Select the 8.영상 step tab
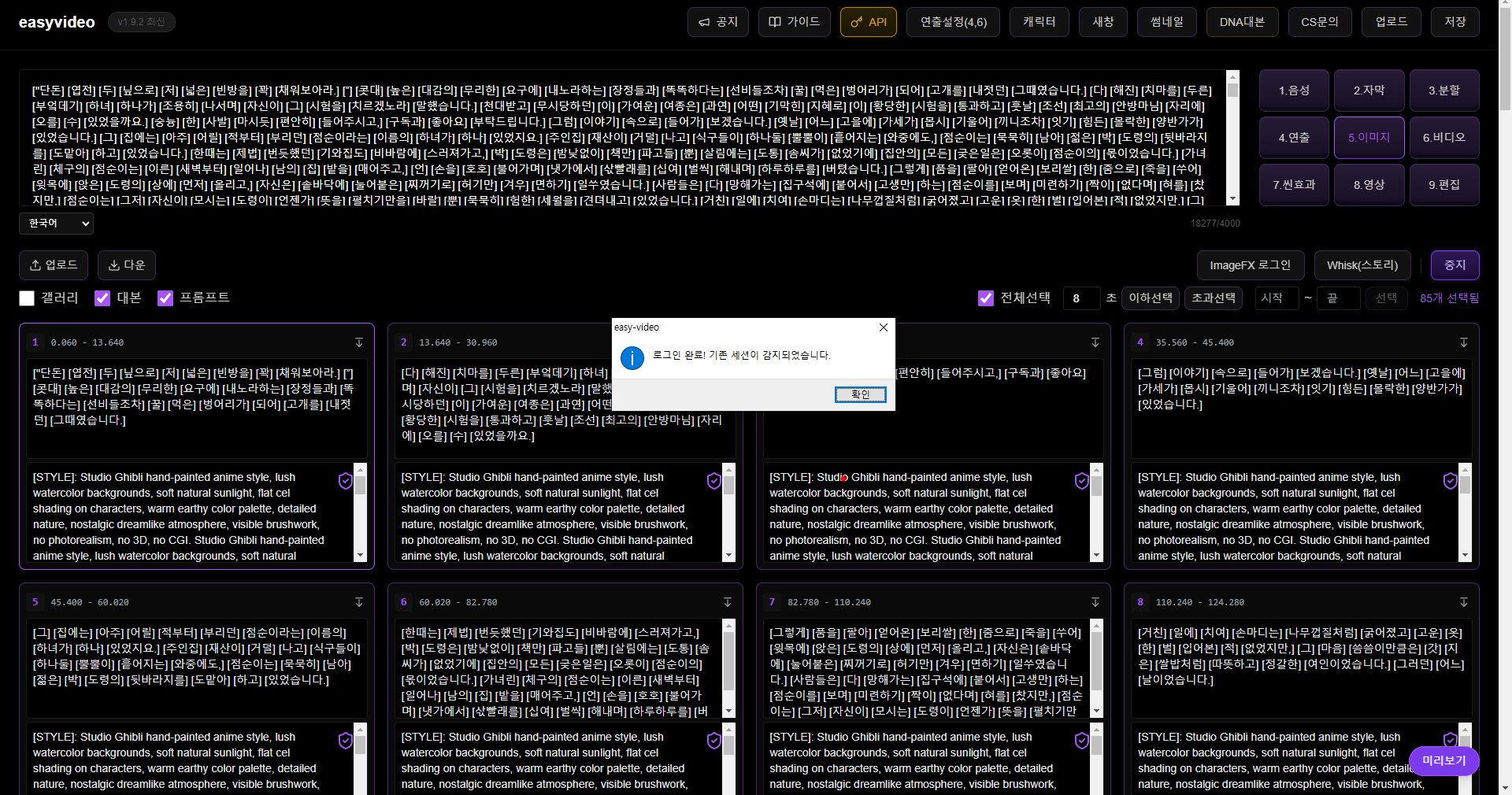This screenshot has height=795, width=1512. coord(1369,185)
